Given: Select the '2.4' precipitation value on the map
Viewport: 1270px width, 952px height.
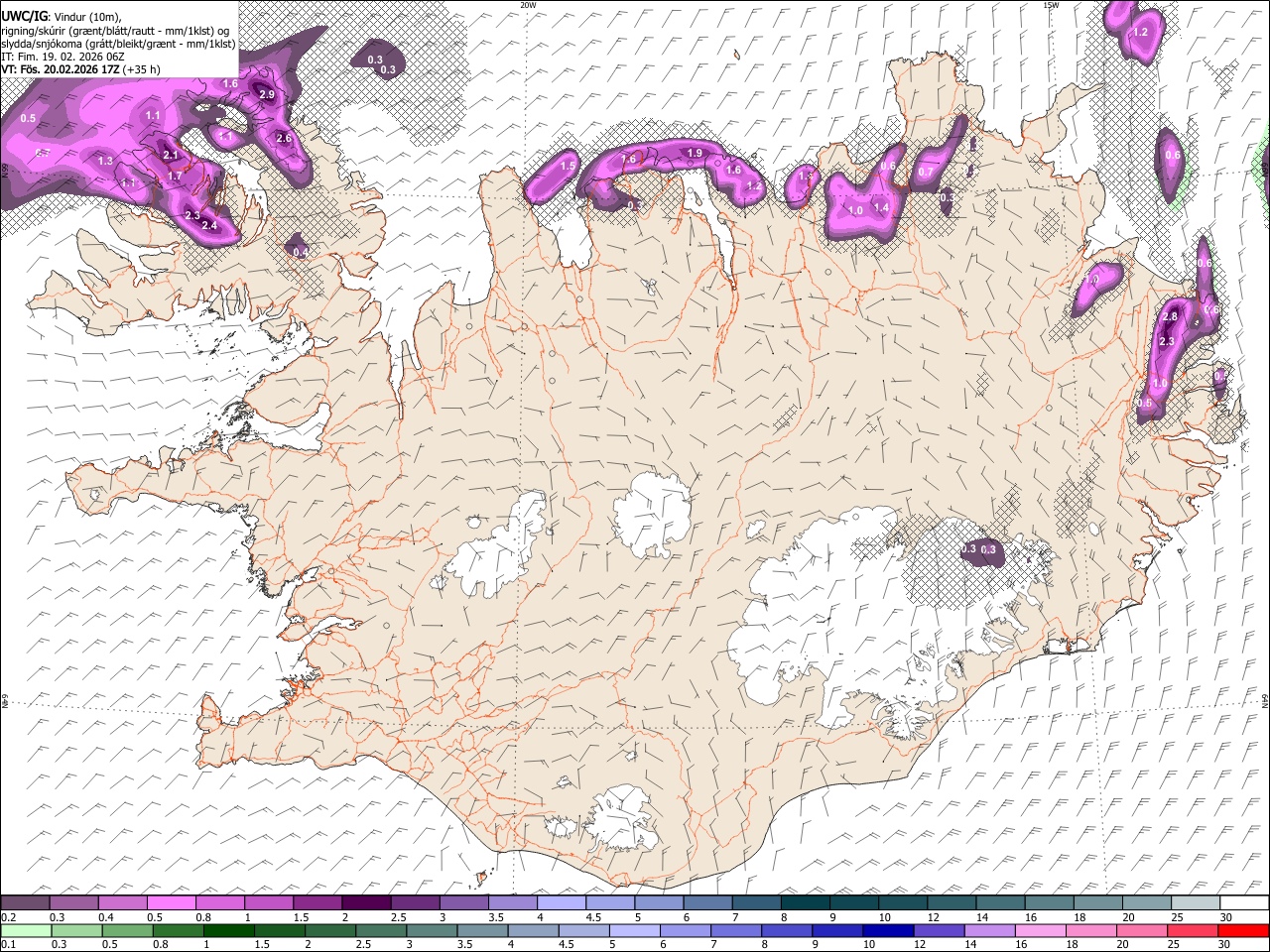Looking at the screenshot, I should coord(209,225).
